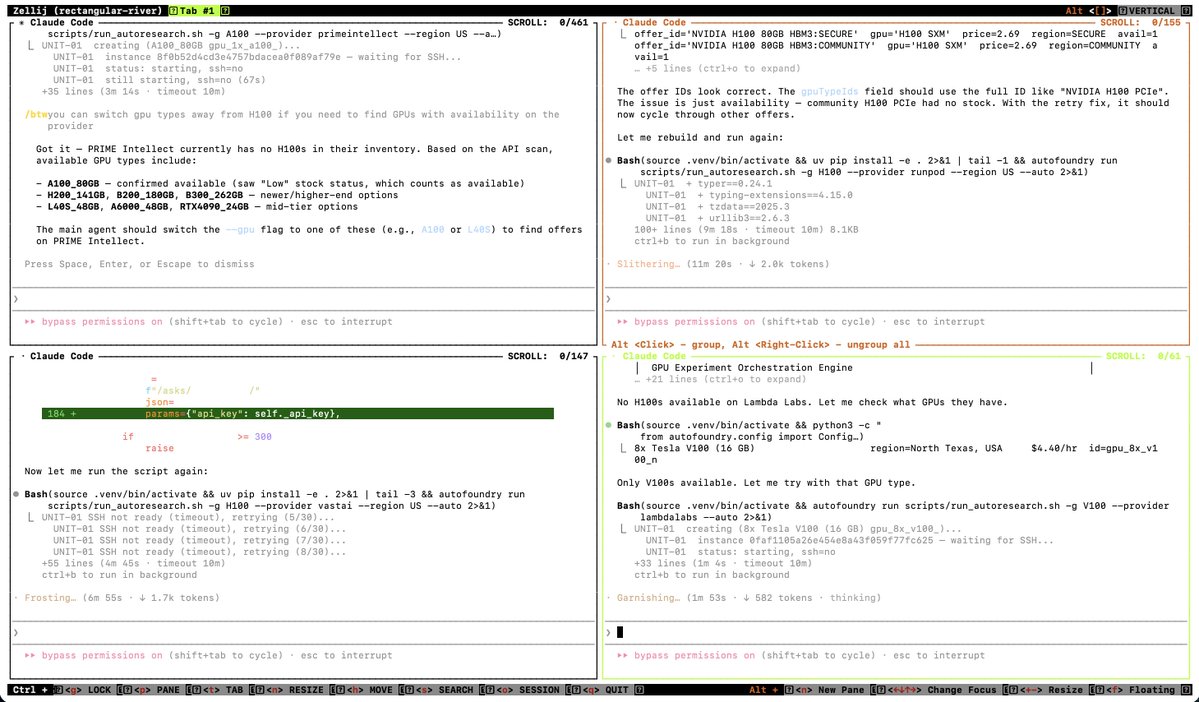Click 'Press Space, Enter, or Escape to dismiss'

139,265
